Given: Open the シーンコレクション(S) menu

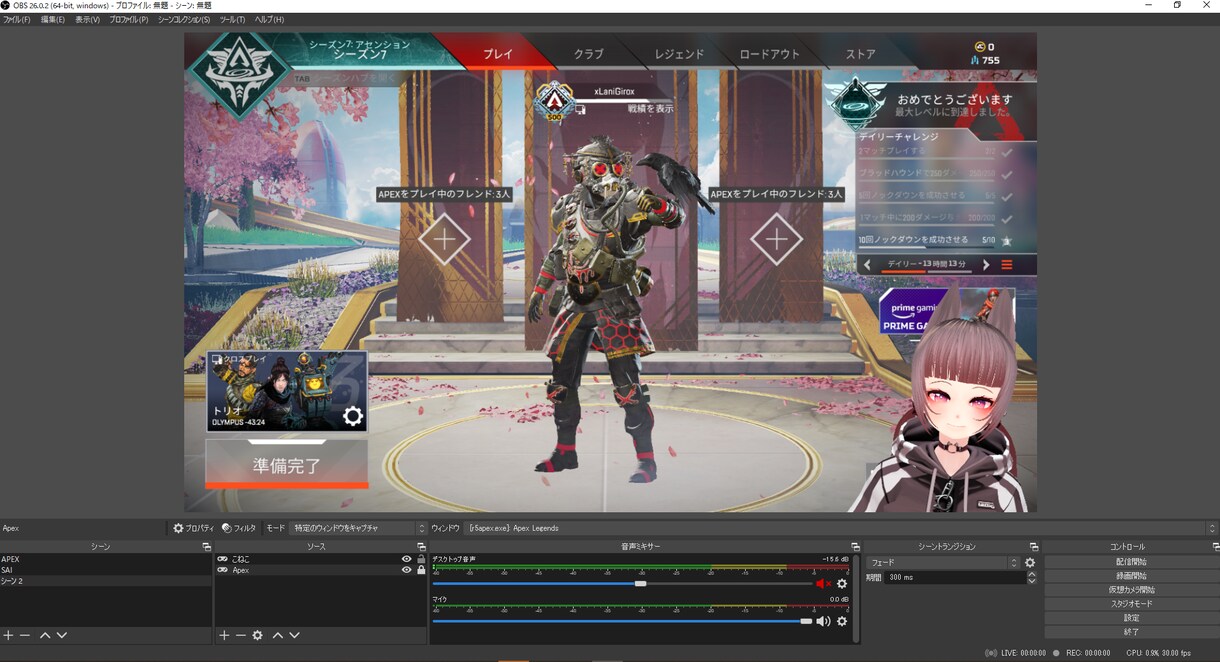Looking at the screenshot, I should pos(184,20).
